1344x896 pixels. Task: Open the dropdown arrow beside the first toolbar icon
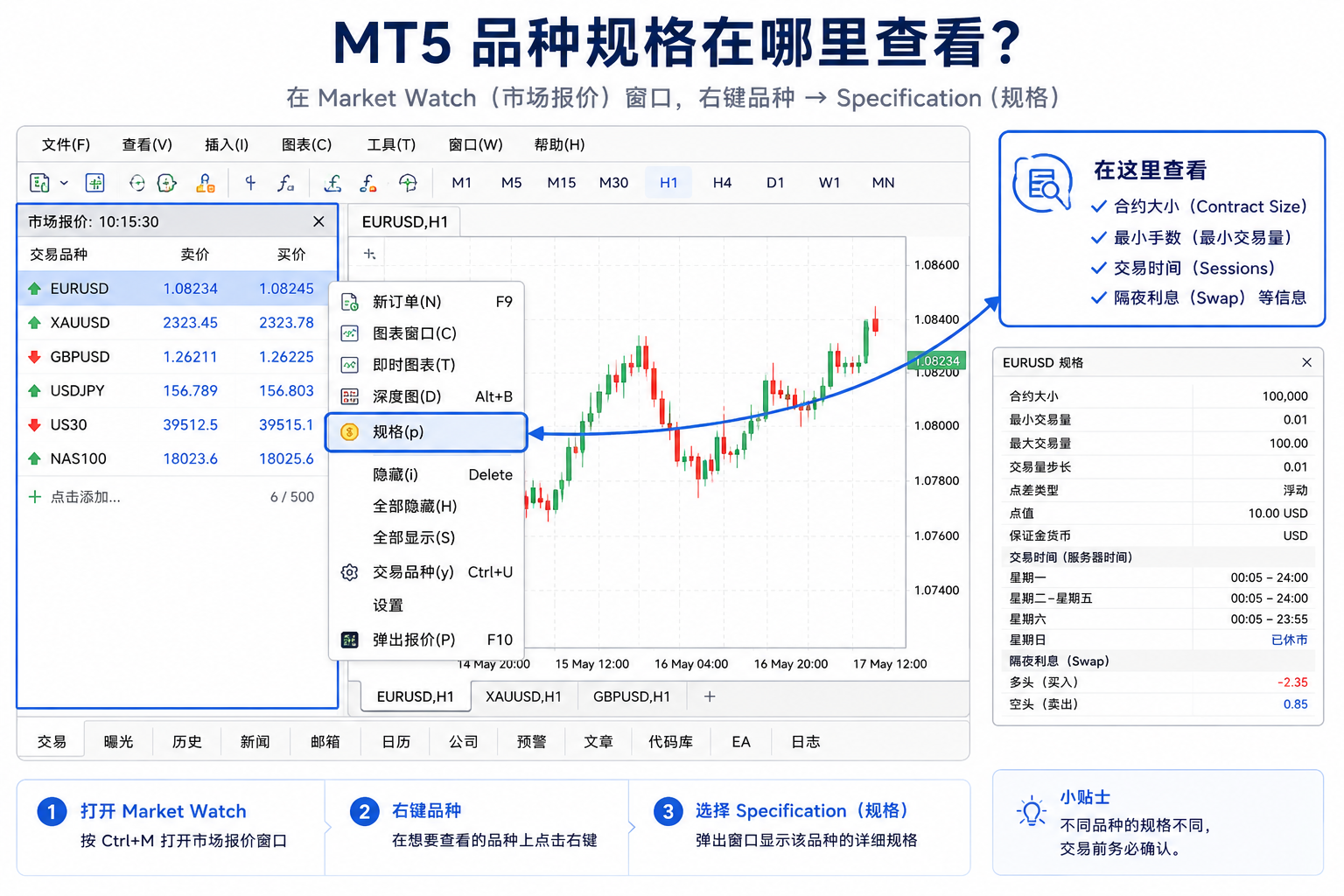point(64,183)
